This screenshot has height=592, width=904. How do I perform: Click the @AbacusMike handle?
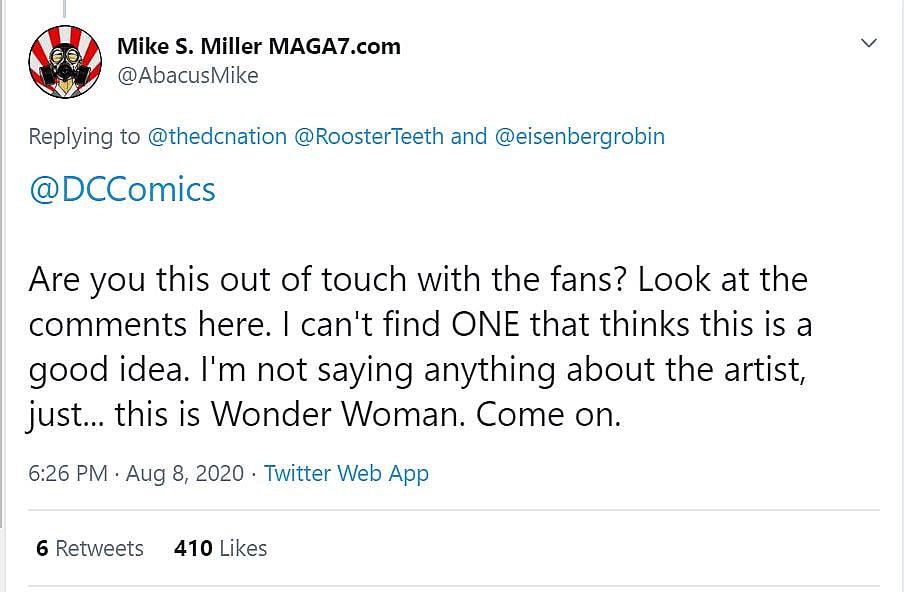[x=188, y=76]
